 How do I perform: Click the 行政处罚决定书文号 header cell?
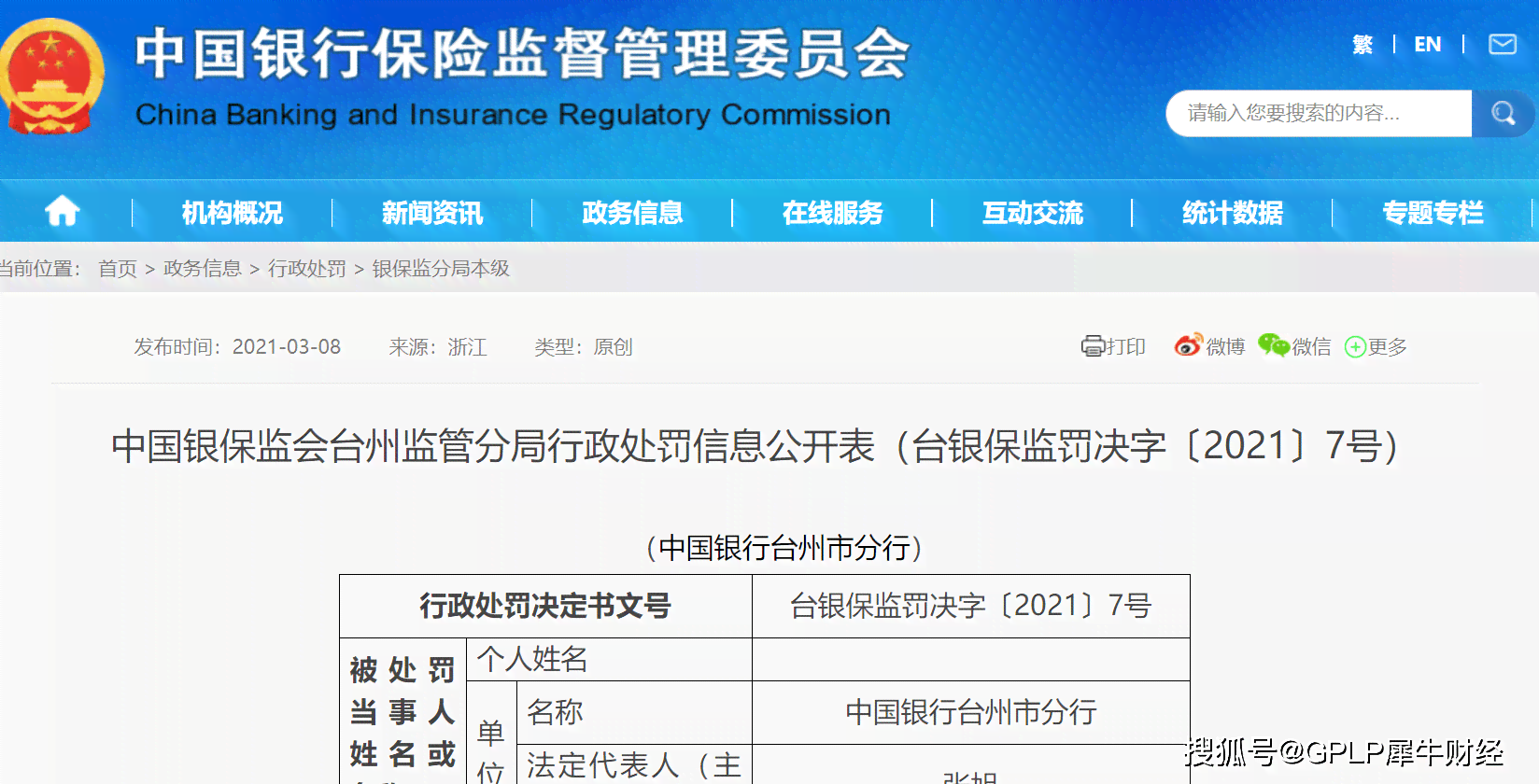pyautogui.click(x=545, y=606)
